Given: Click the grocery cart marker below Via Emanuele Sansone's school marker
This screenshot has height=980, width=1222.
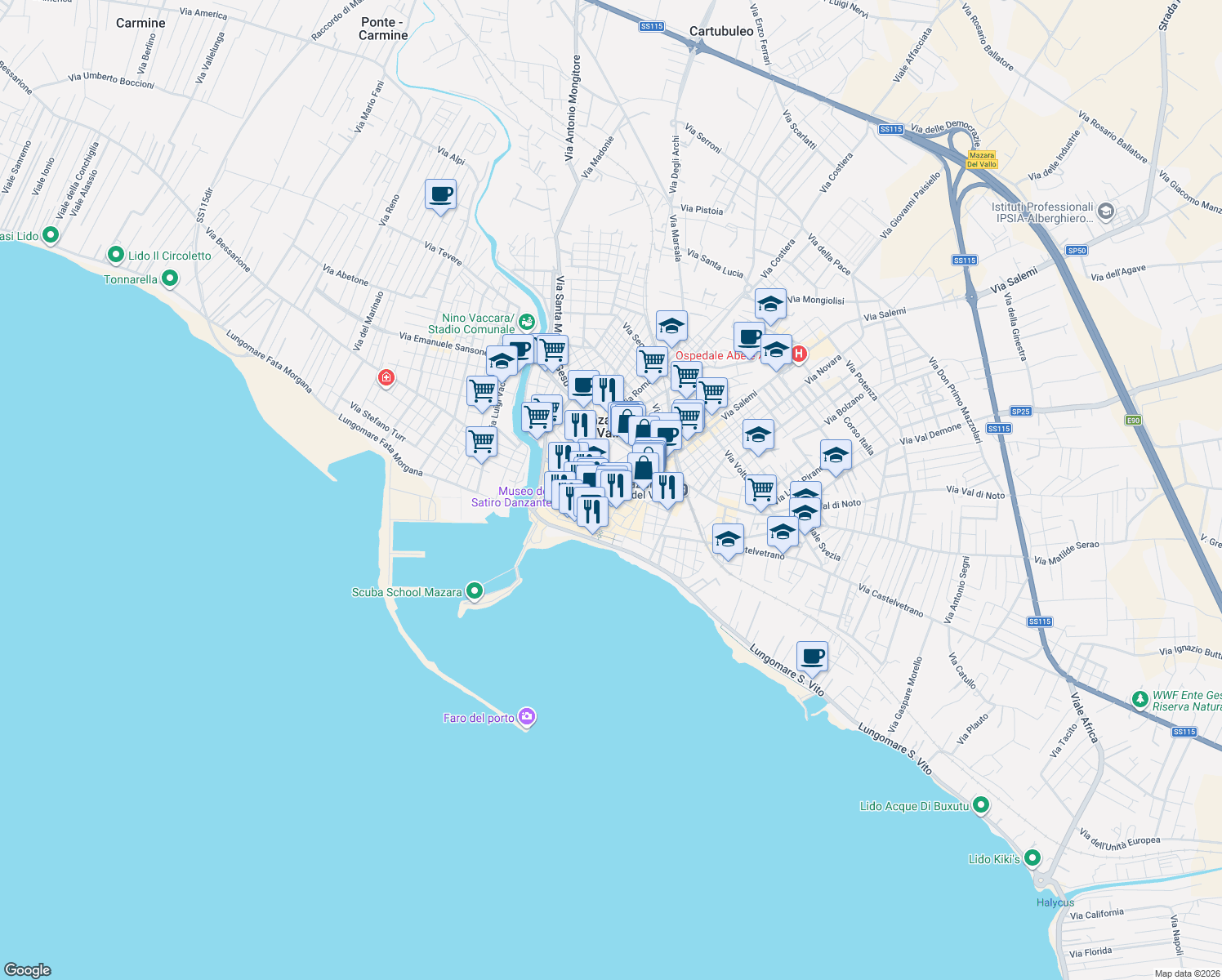Looking at the screenshot, I should (483, 393).
